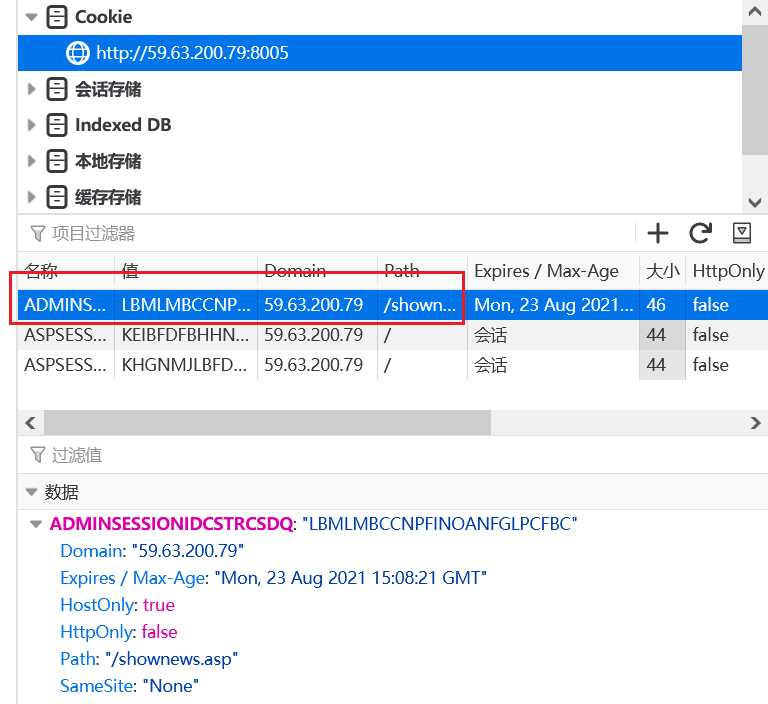Sort by the 值 column header
768x704 pixels.
pyautogui.click(x=186, y=270)
